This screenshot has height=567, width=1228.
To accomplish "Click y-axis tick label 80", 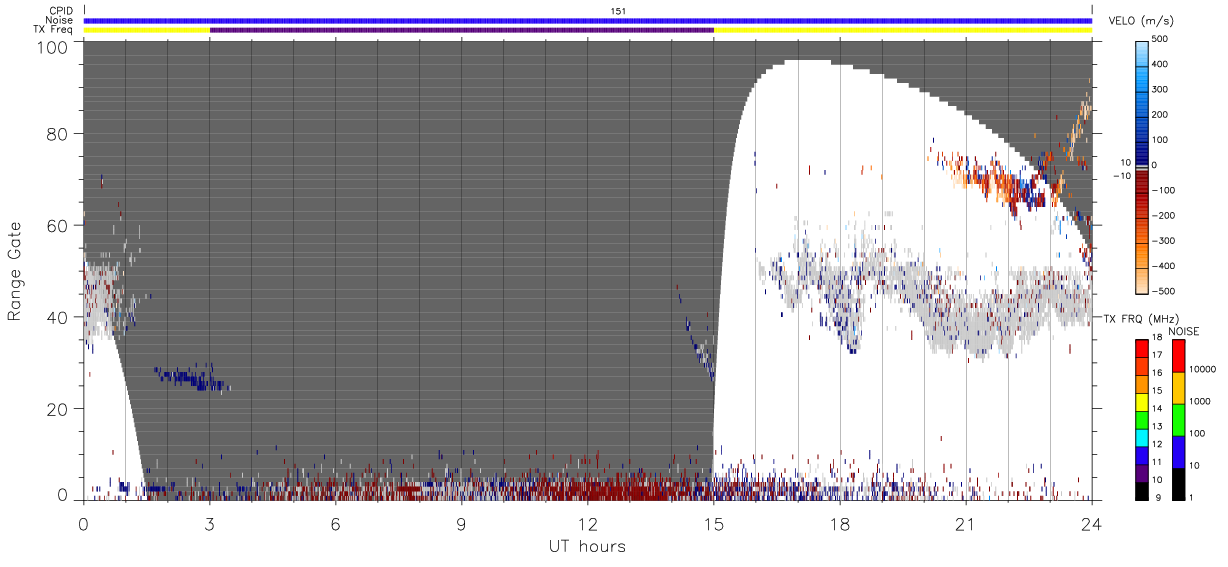I will tap(56, 133).
